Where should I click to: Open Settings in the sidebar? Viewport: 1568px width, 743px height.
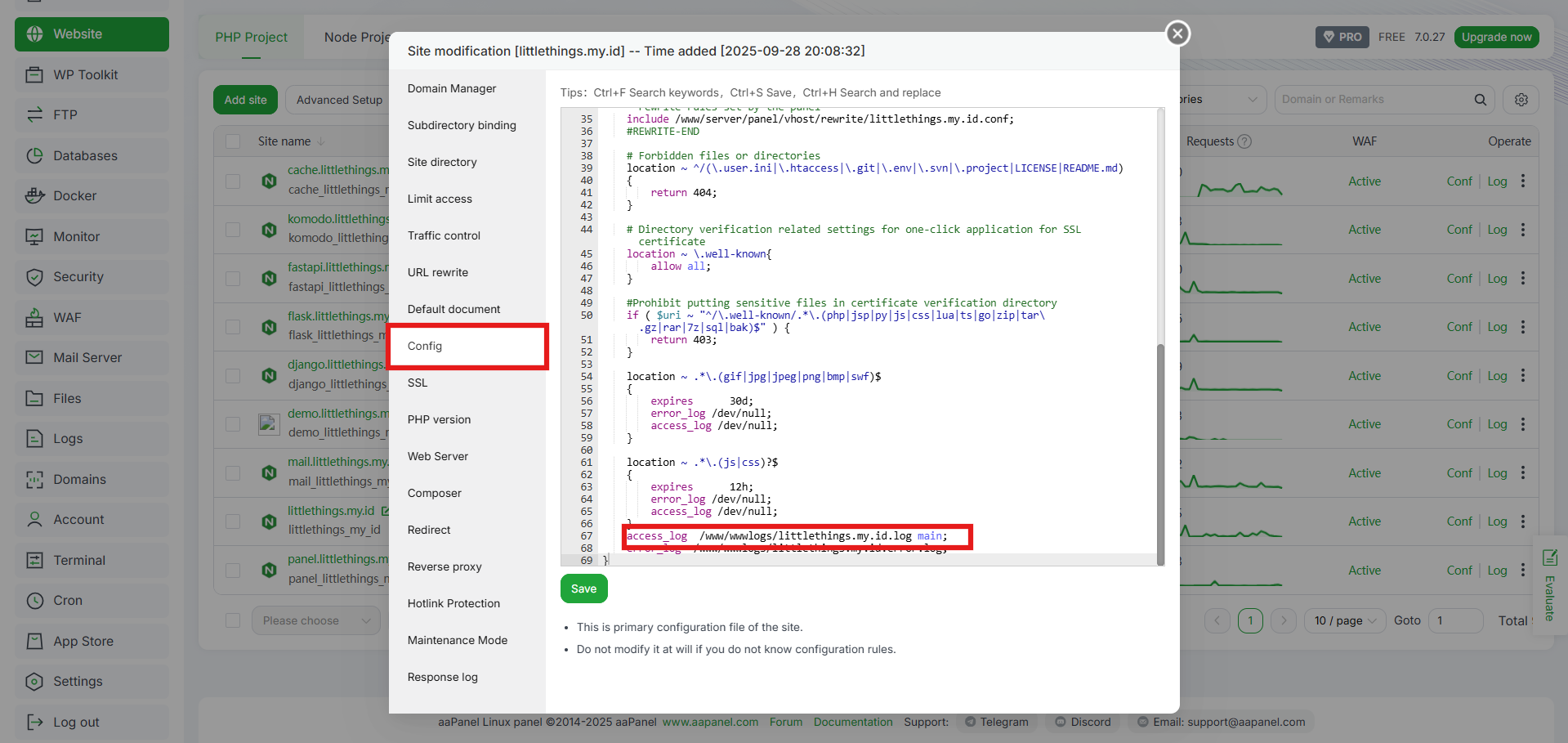tap(92, 682)
